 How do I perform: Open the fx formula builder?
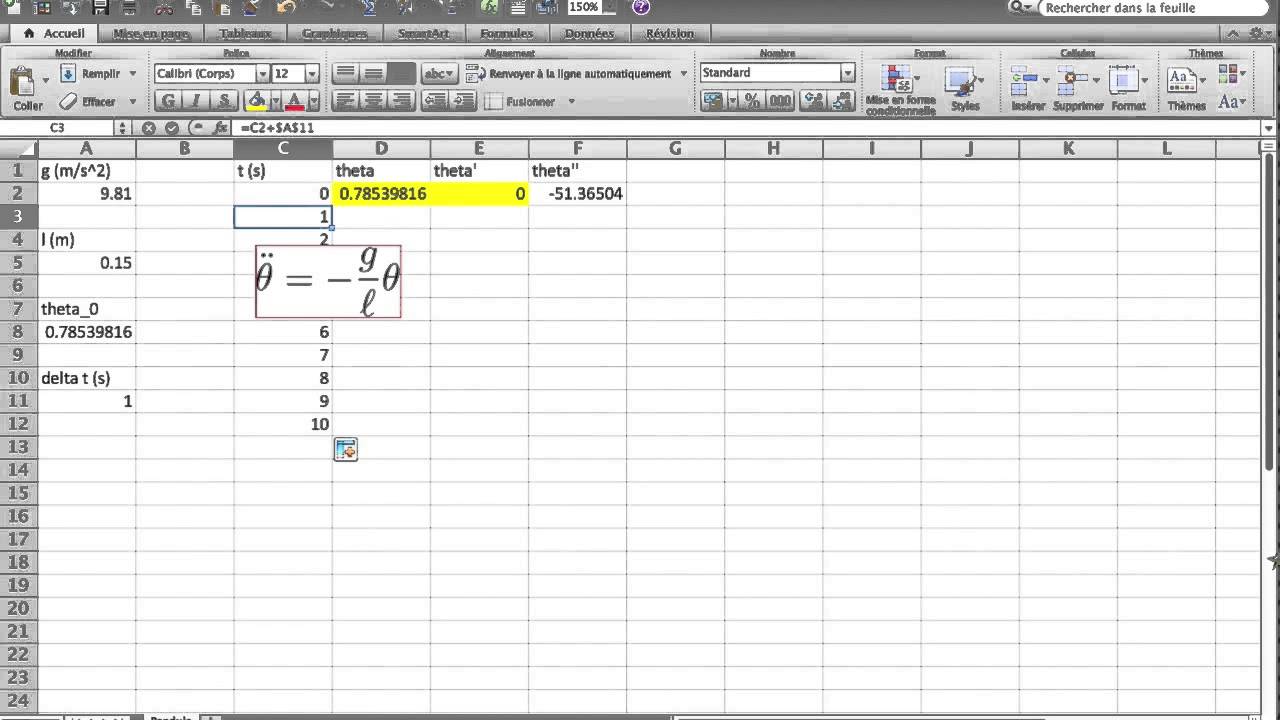[x=222, y=128]
